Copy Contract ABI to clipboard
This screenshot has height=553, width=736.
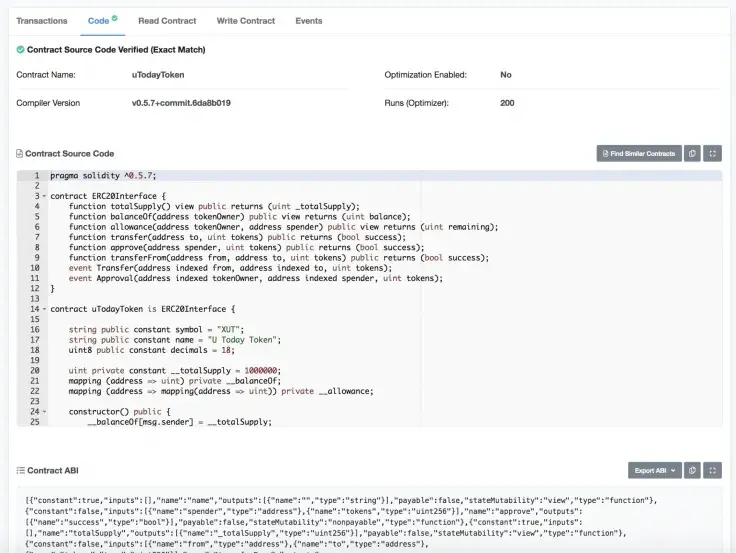coord(692,470)
